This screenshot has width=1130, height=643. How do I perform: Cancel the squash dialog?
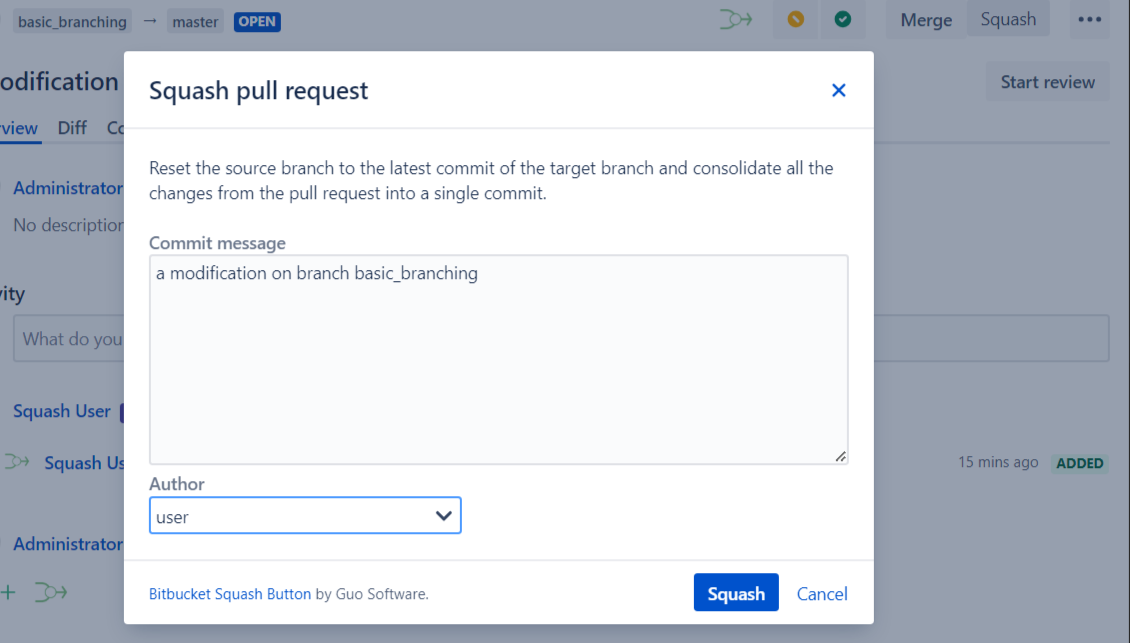coord(822,594)
